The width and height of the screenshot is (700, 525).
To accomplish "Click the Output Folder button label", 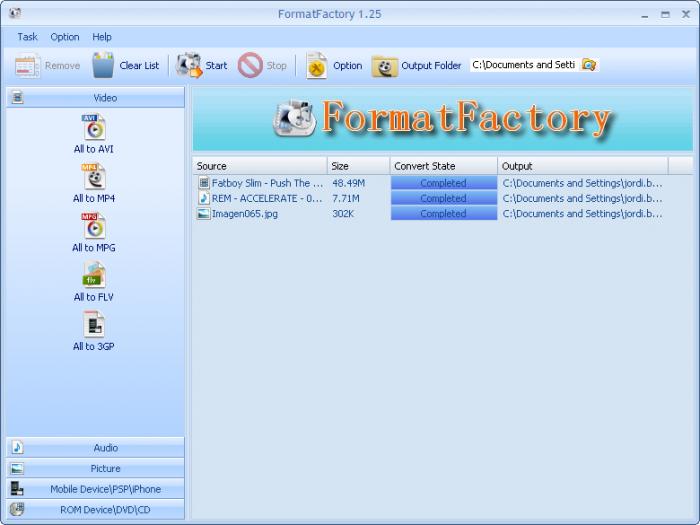I will pyautogui.click(x=431, y=66).
